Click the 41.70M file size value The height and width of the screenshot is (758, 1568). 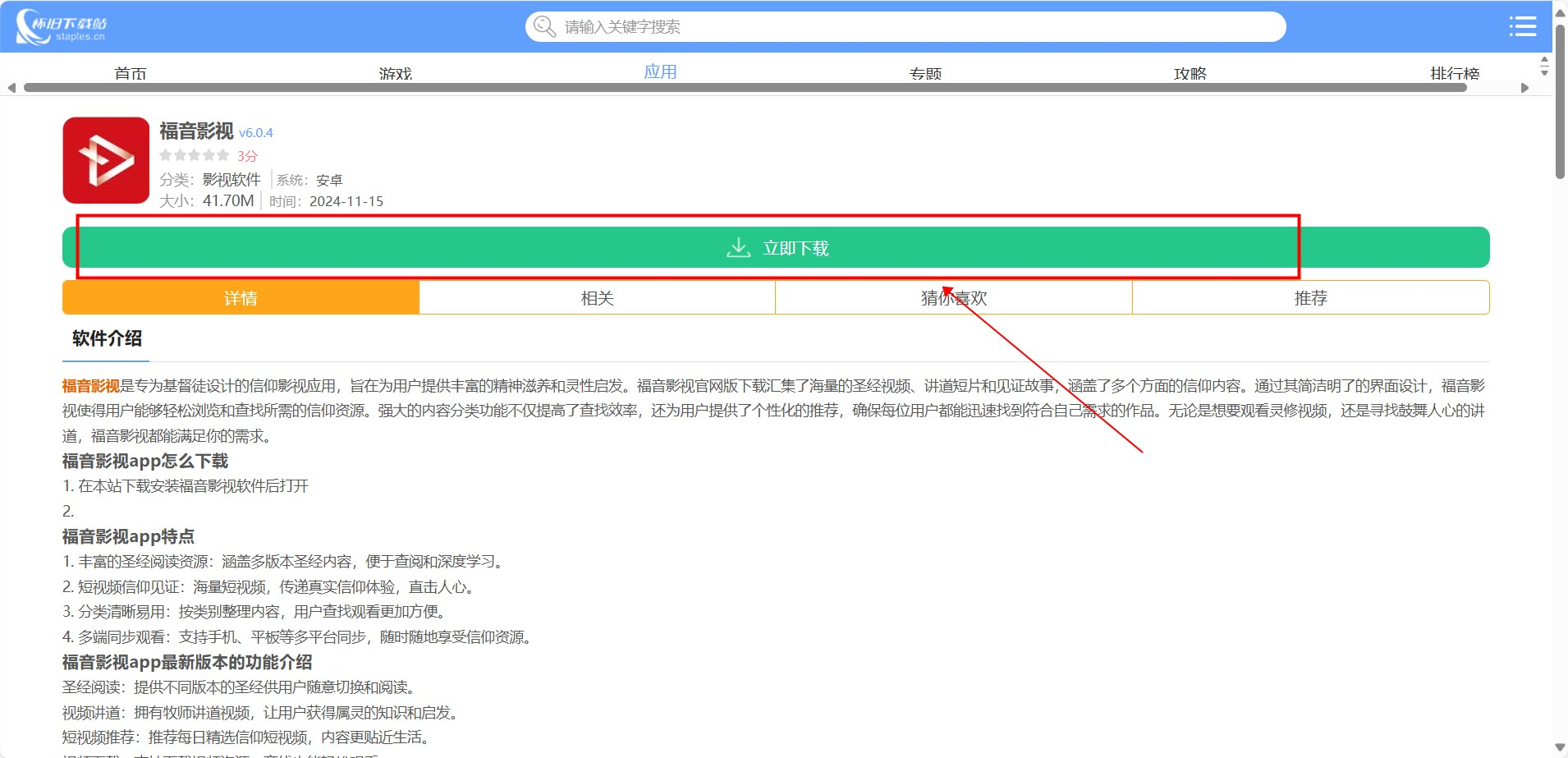point(228,200)
